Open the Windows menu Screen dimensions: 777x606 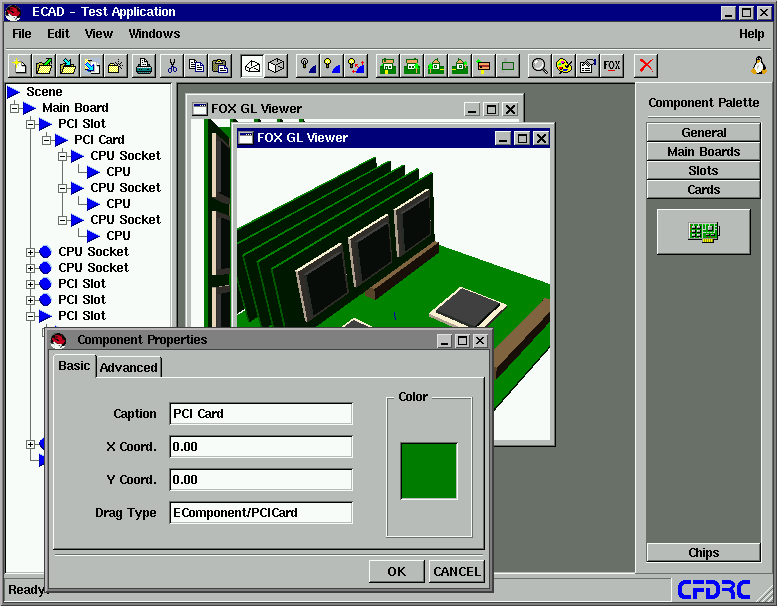pos(154,34)
